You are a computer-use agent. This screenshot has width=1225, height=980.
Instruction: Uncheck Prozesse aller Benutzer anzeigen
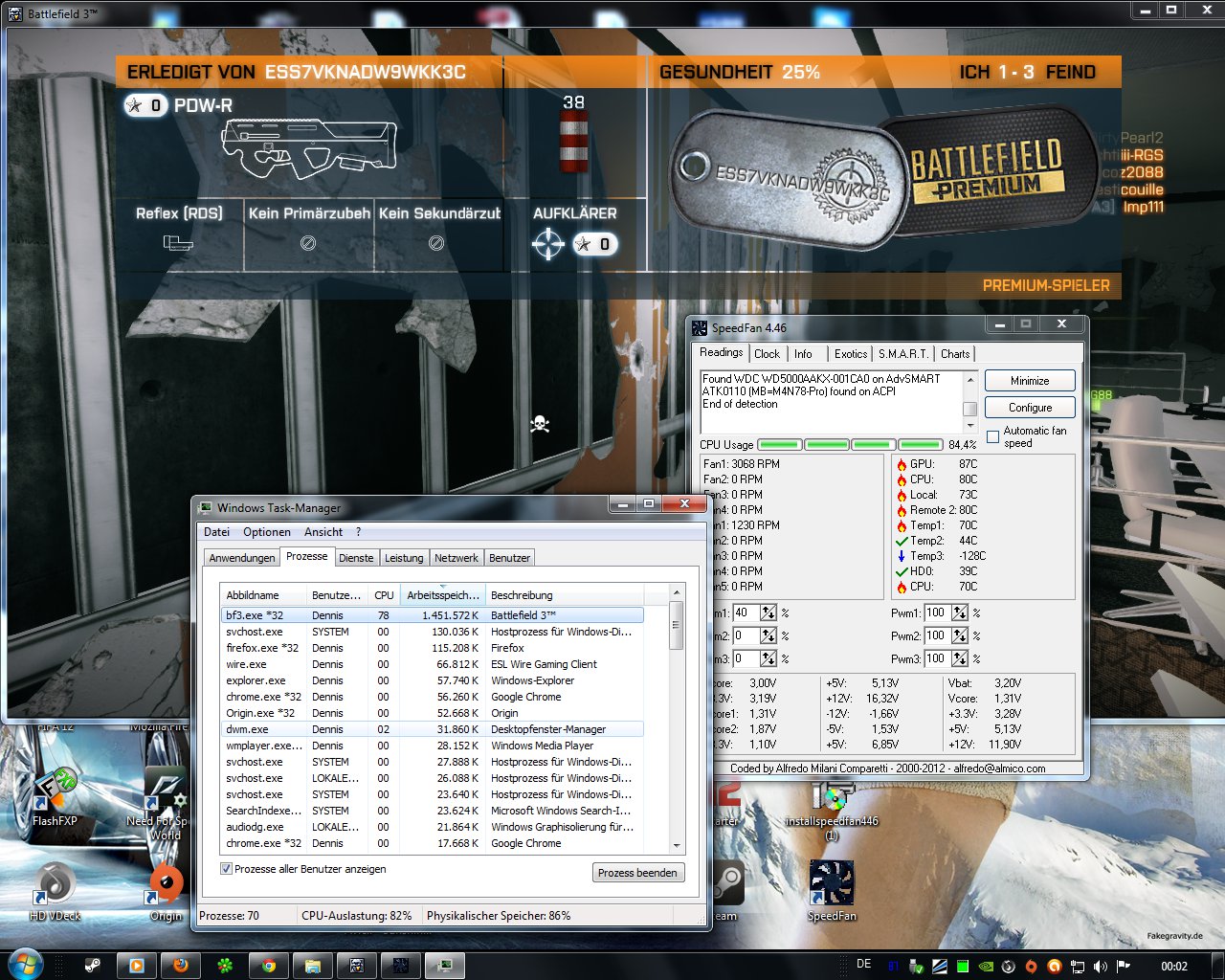(x=227, y=869)
